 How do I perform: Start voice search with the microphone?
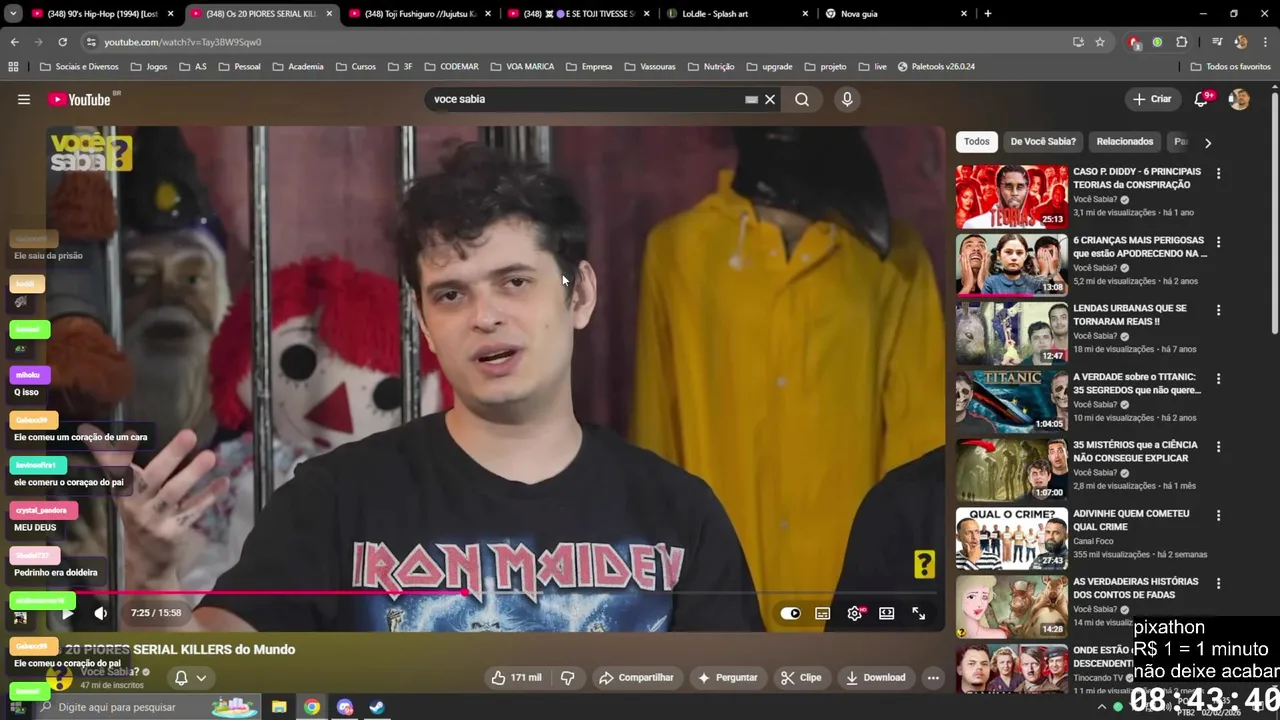(x=847, y=99)
